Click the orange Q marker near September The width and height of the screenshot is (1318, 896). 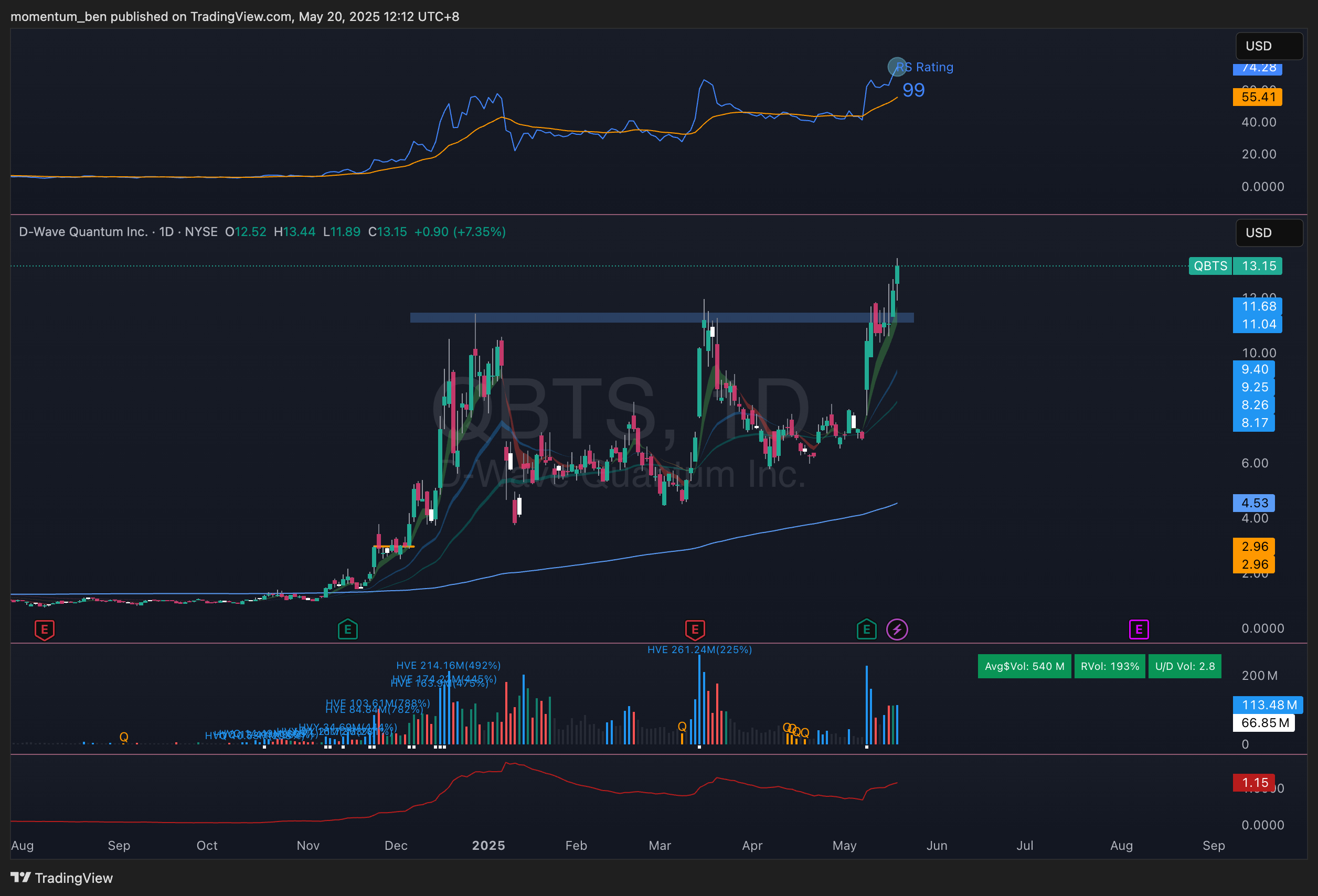124,737
